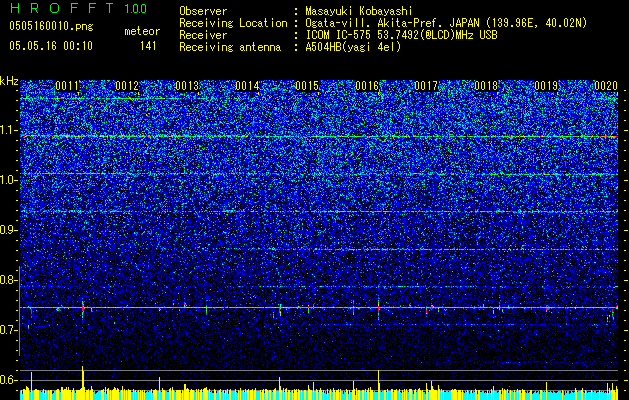This screenshot has height=400, width=629.
Task: Click the 'meteor' label
Action: tap(142, 31)
